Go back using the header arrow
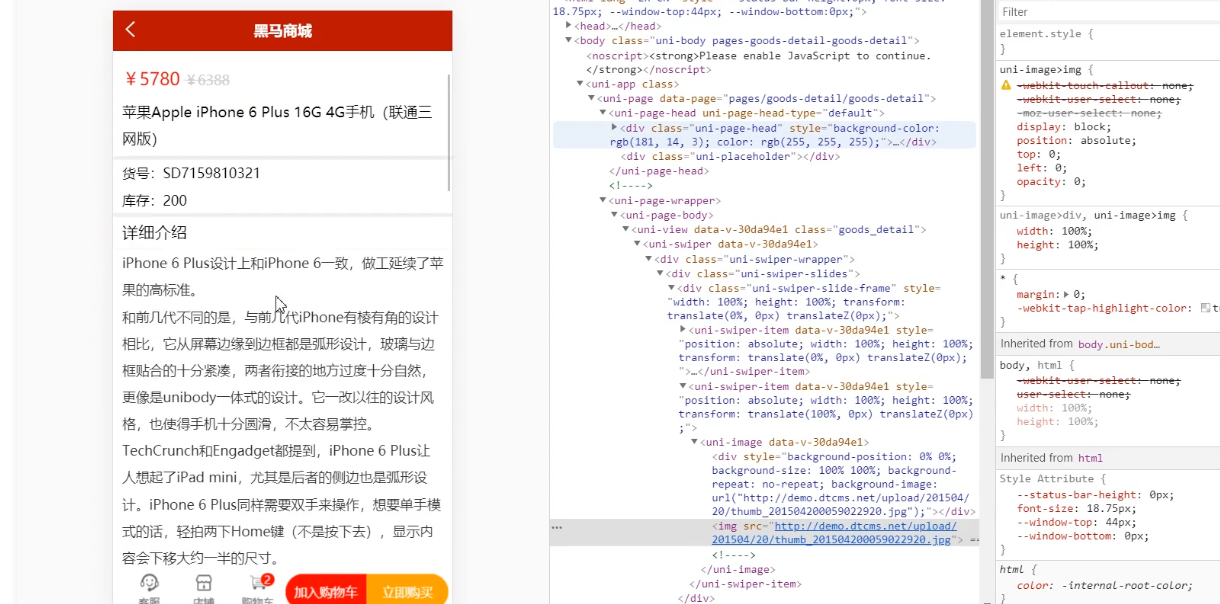The image size is (1220, 604). (x=131, y=30)
